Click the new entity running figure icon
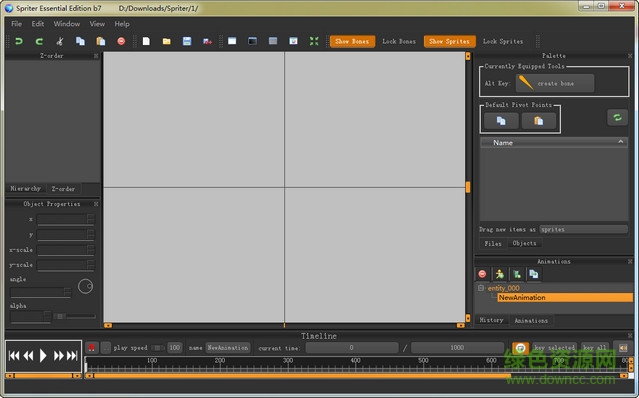The width and height of the screenshot is (639, 398). click(500, 274)
